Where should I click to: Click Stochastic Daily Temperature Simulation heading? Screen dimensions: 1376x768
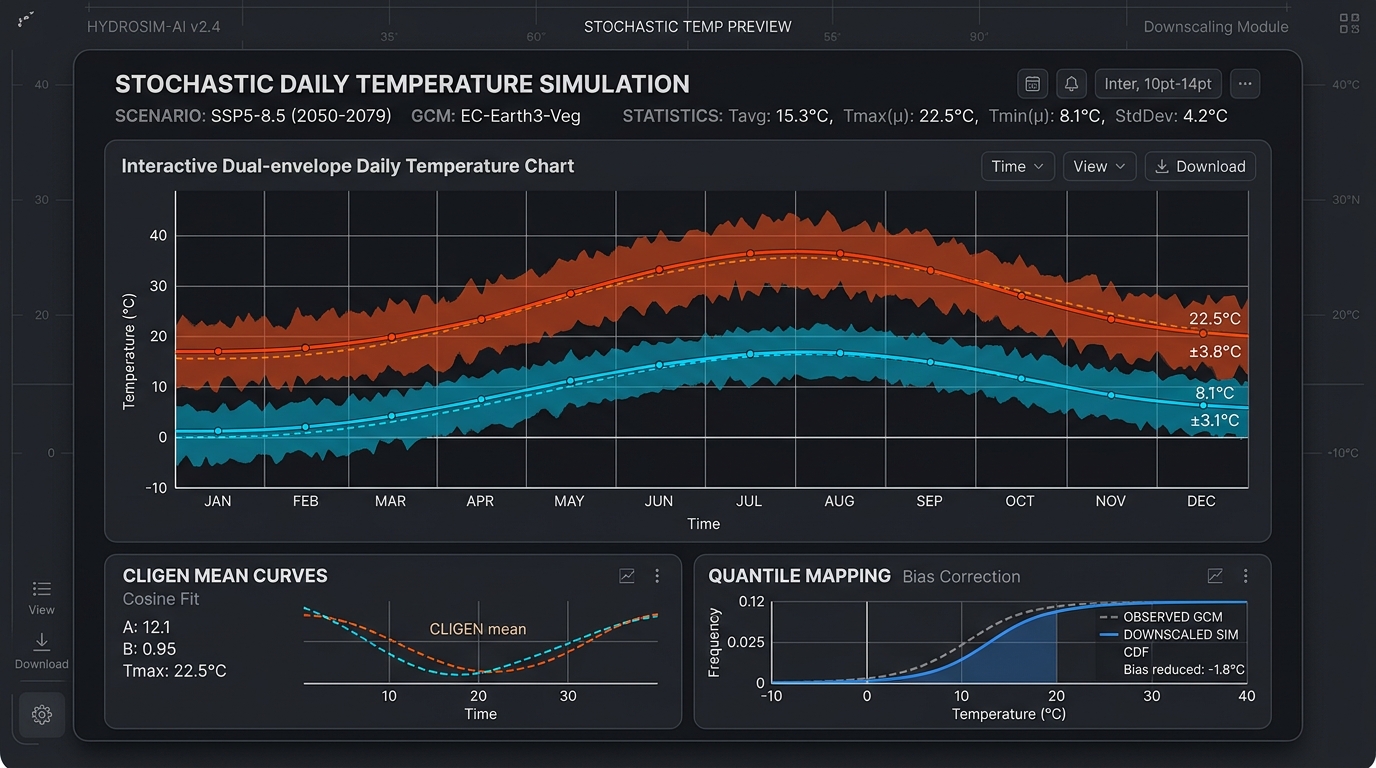point(402,84)
